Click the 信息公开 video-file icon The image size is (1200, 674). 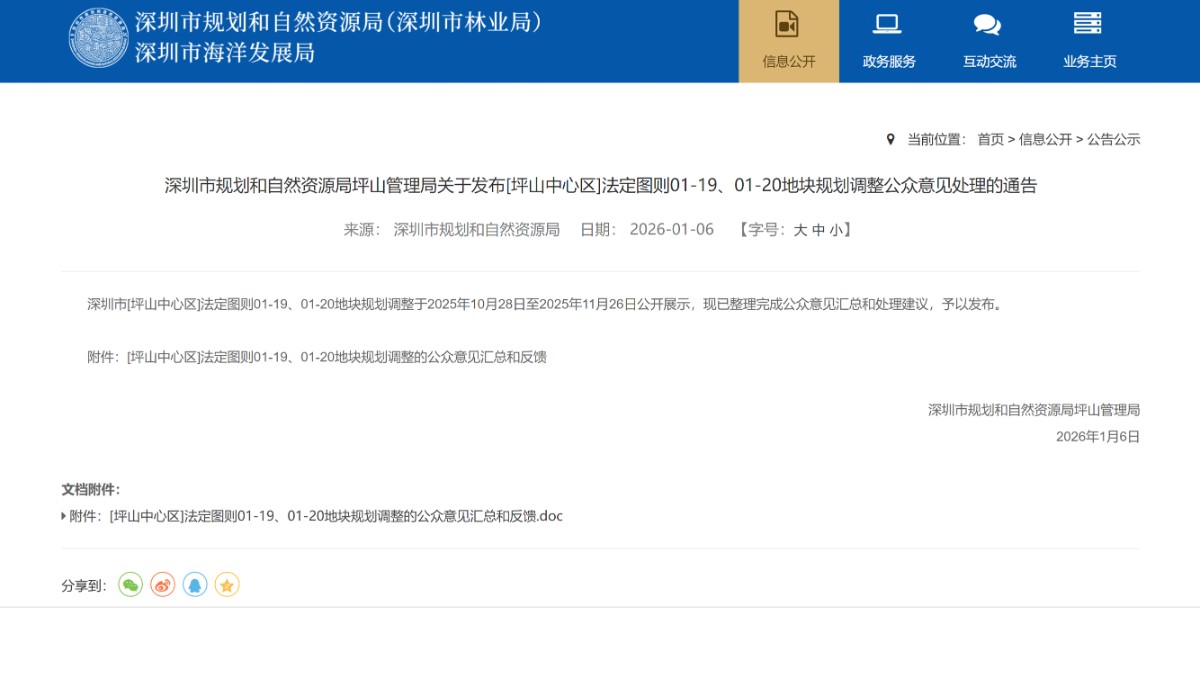788,25
